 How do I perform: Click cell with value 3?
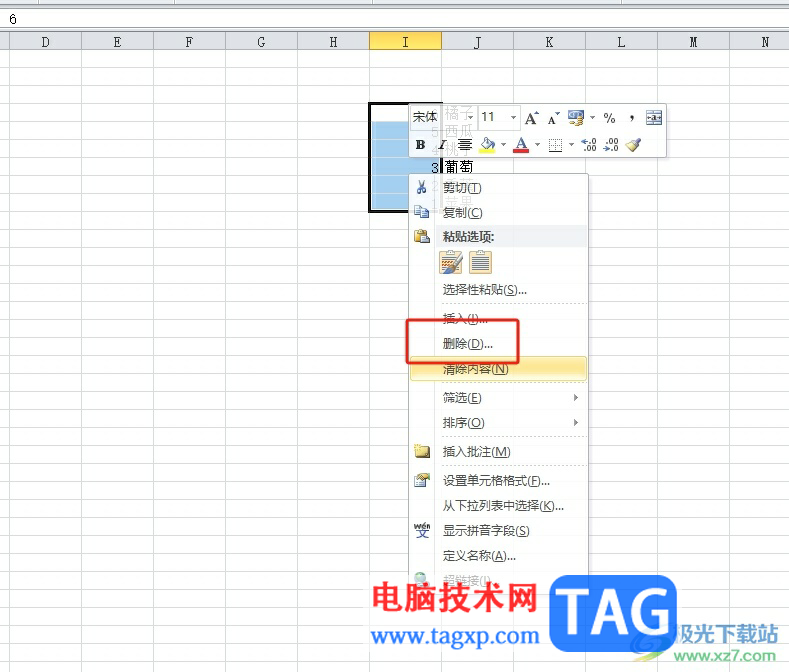tap(405, 167)
